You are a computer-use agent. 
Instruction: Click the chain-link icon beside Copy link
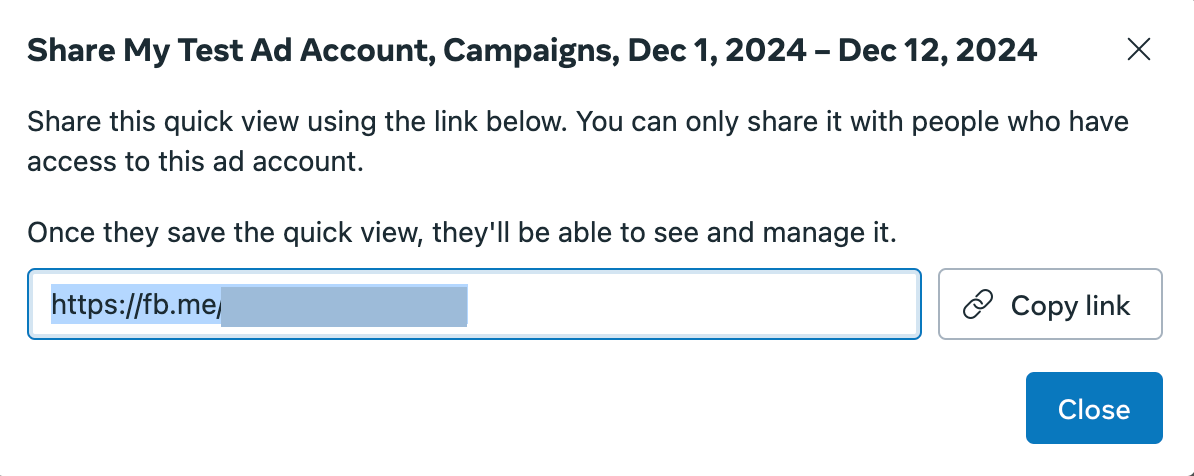coord(978,305)
